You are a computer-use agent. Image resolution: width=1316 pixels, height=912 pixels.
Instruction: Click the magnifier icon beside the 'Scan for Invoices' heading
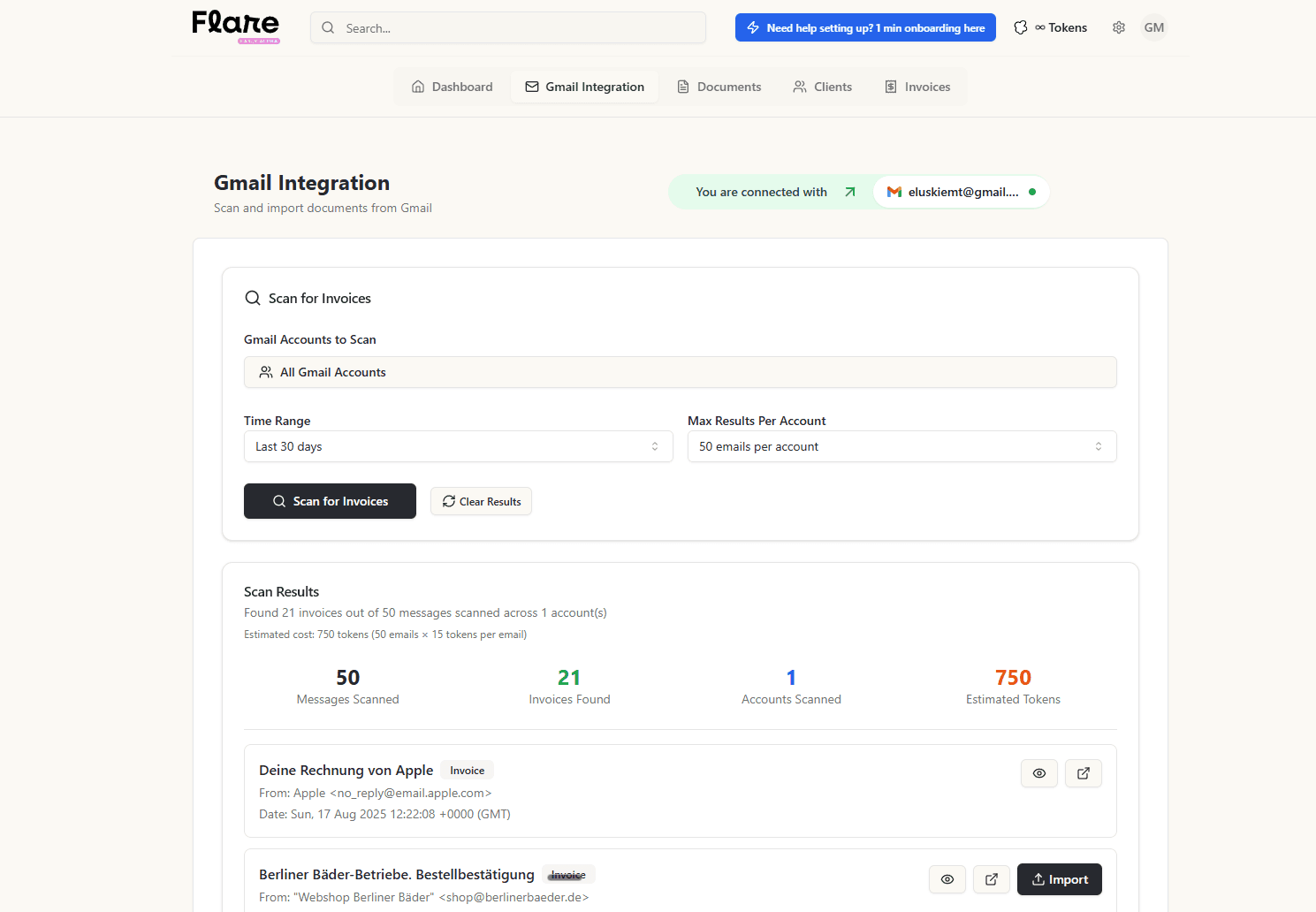253,298
